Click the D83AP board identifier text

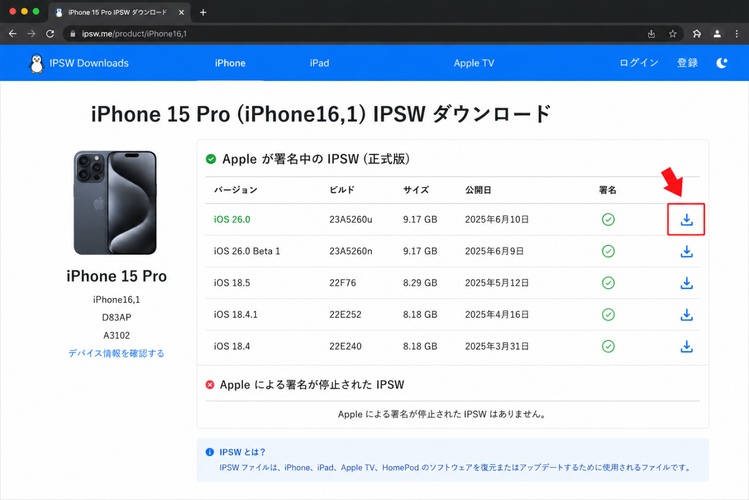[117, 318]
